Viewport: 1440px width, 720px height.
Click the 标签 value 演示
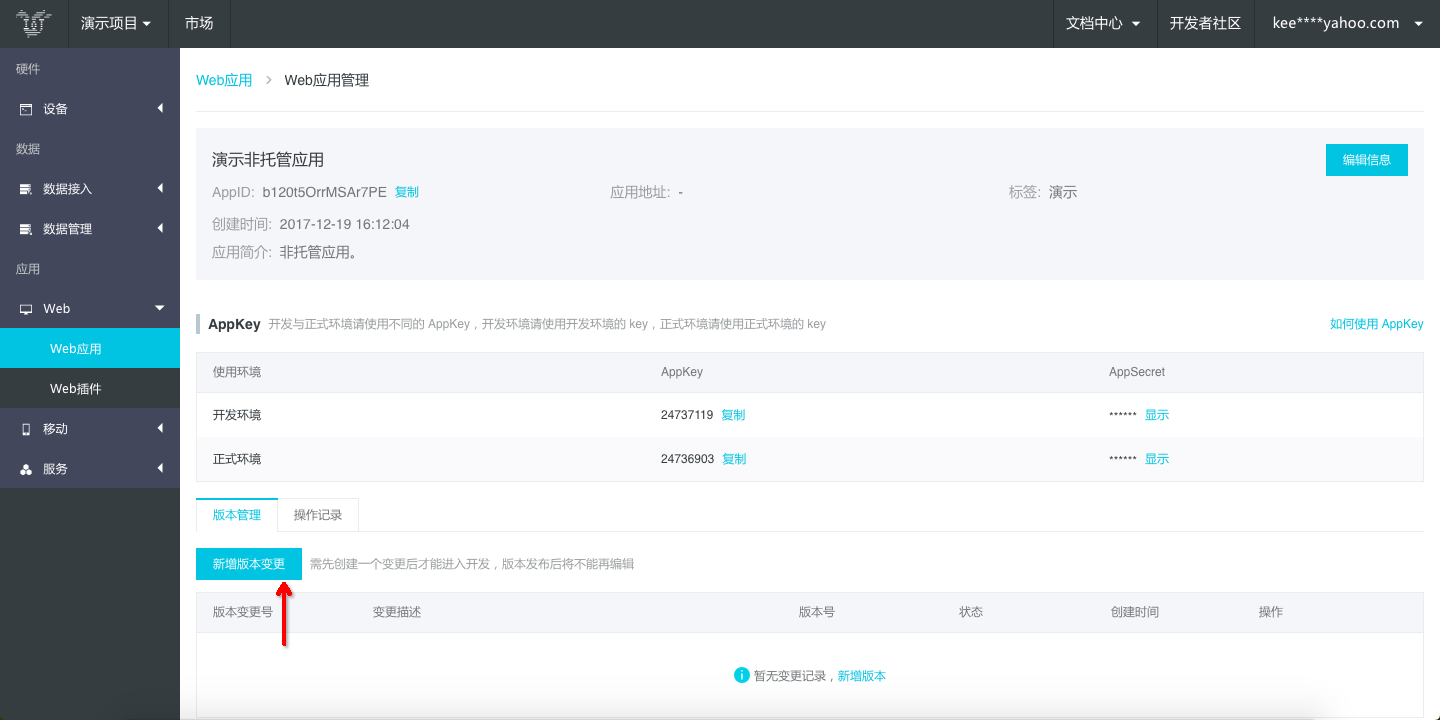(x=1063, y=192)
